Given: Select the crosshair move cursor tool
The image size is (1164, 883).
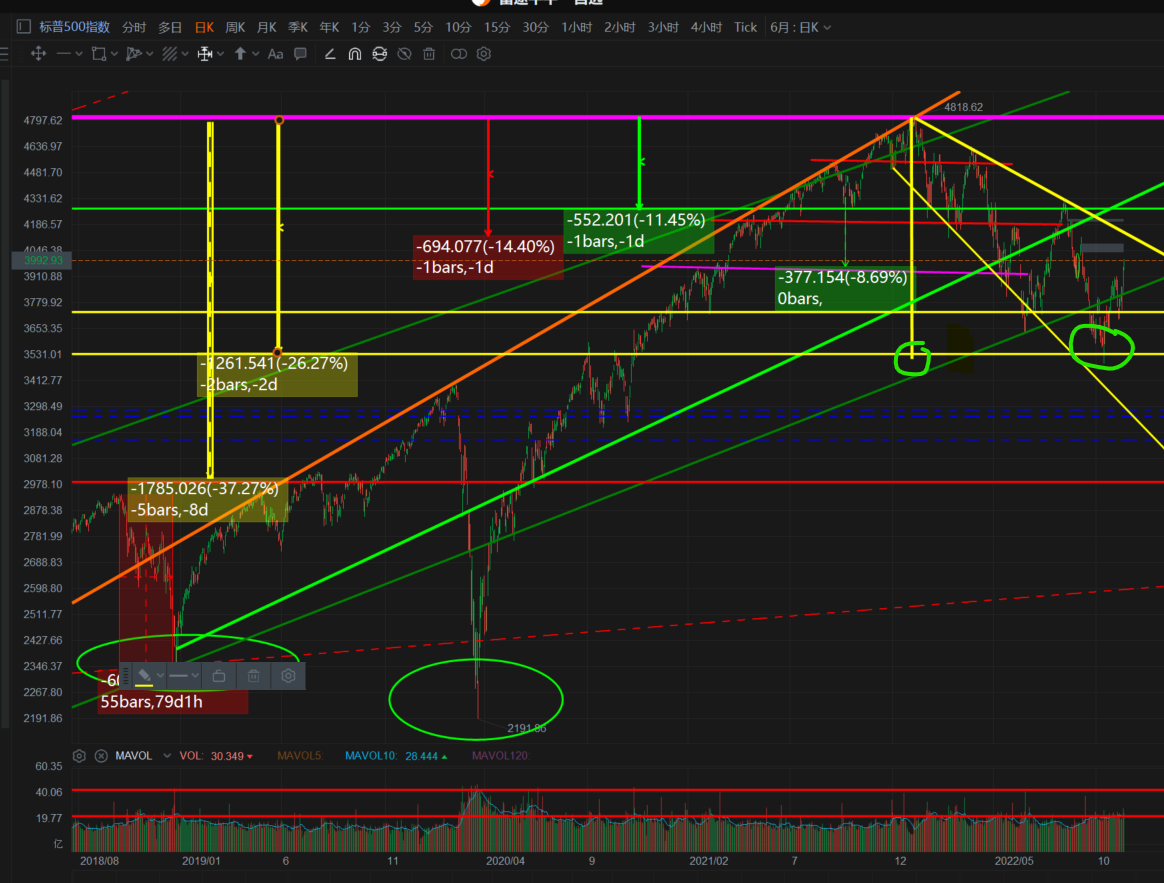Looking at the screenshot, I should pyautogui.click(x=39, y=54).
